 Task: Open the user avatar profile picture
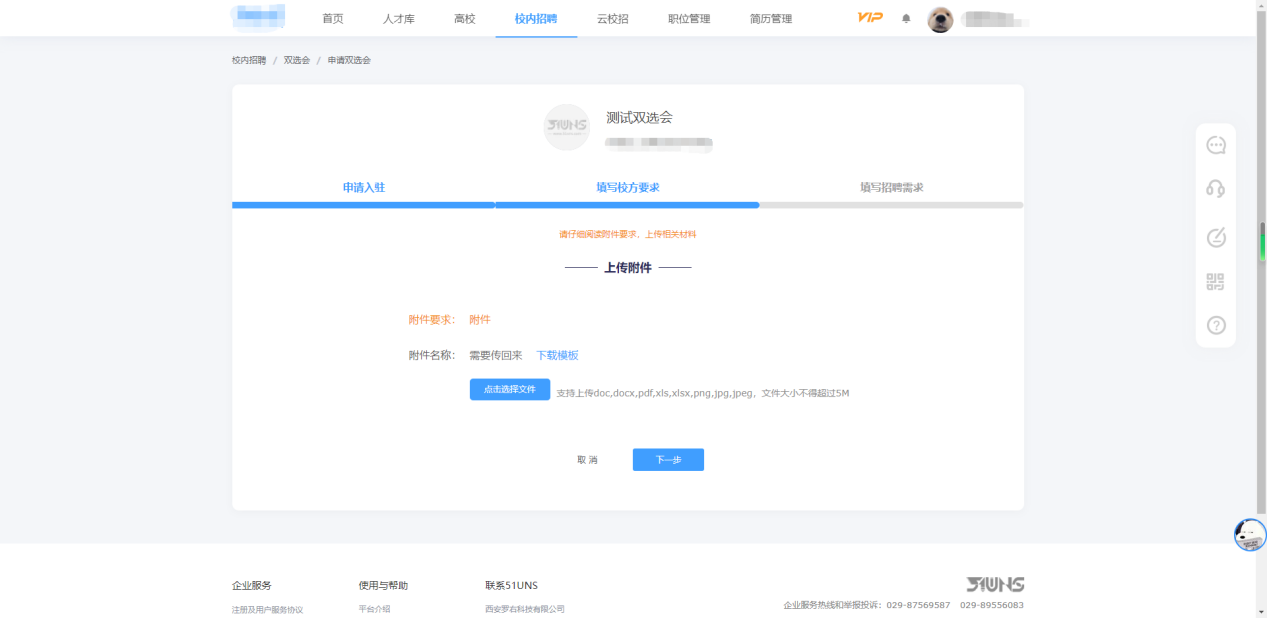tap(940, 19)
